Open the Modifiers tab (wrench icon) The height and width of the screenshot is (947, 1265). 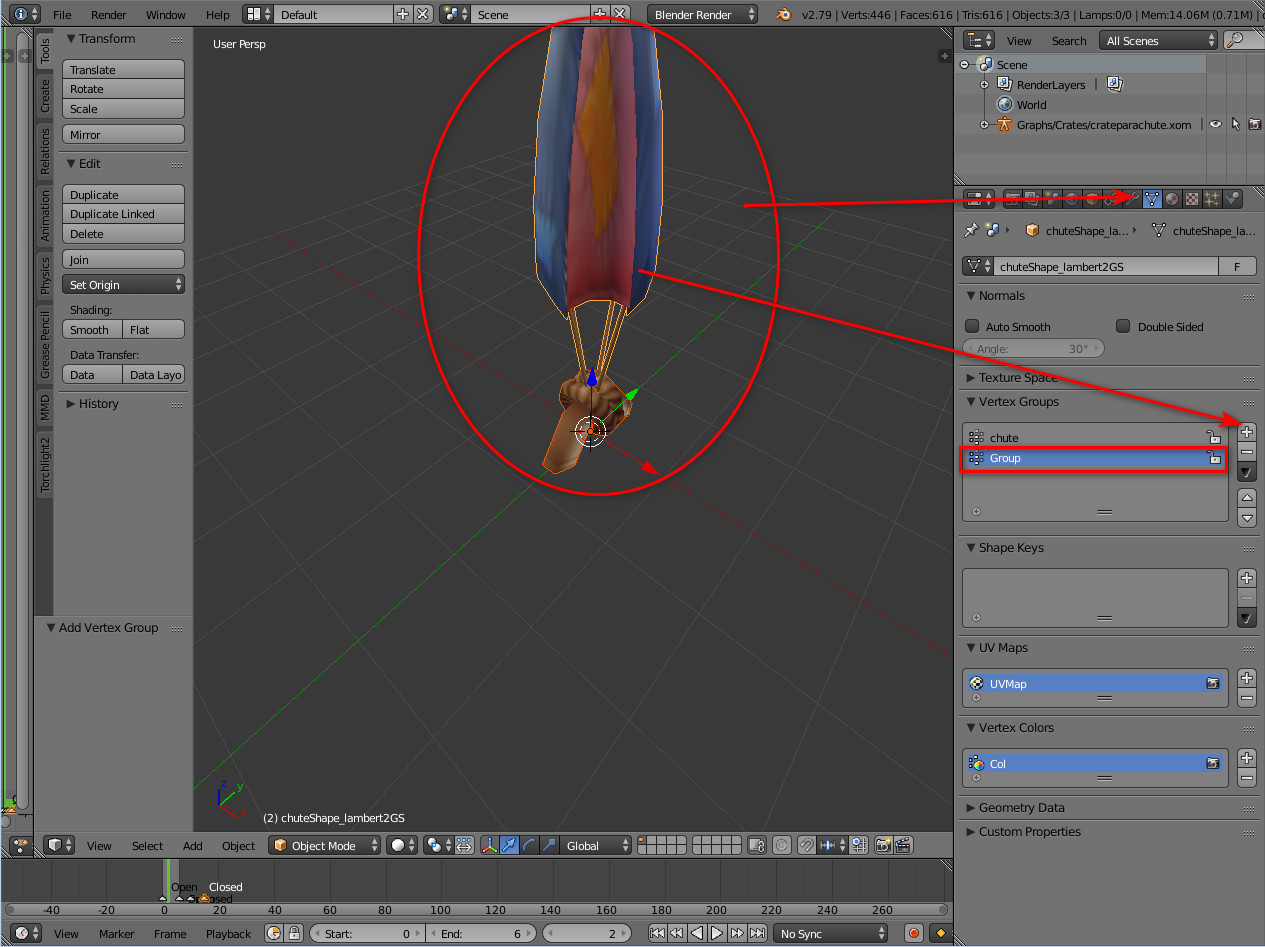pyautogui.click(x=1132, y=198)
